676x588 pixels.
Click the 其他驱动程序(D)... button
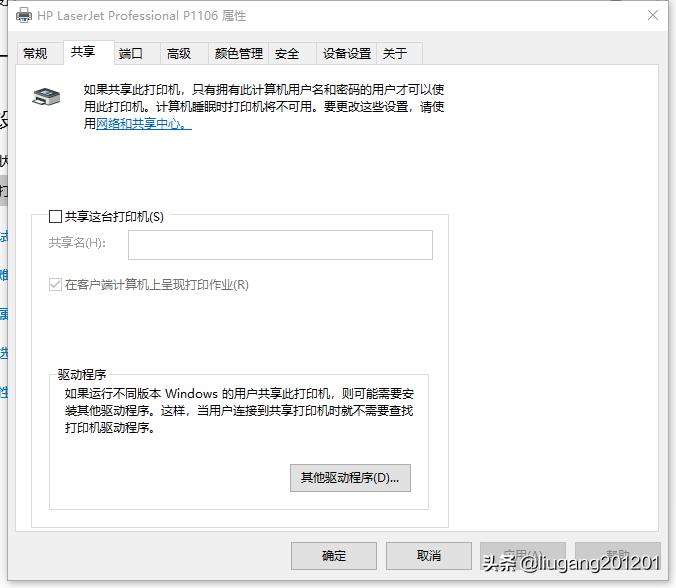click(x=350, y=478)
